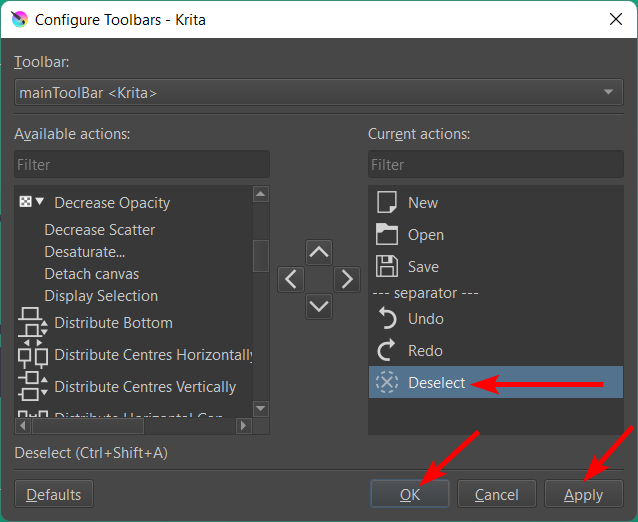The width and height of the screenshot is (638, 522).
Task: Select the Save entry in Current actions
Action: point(496,266)
